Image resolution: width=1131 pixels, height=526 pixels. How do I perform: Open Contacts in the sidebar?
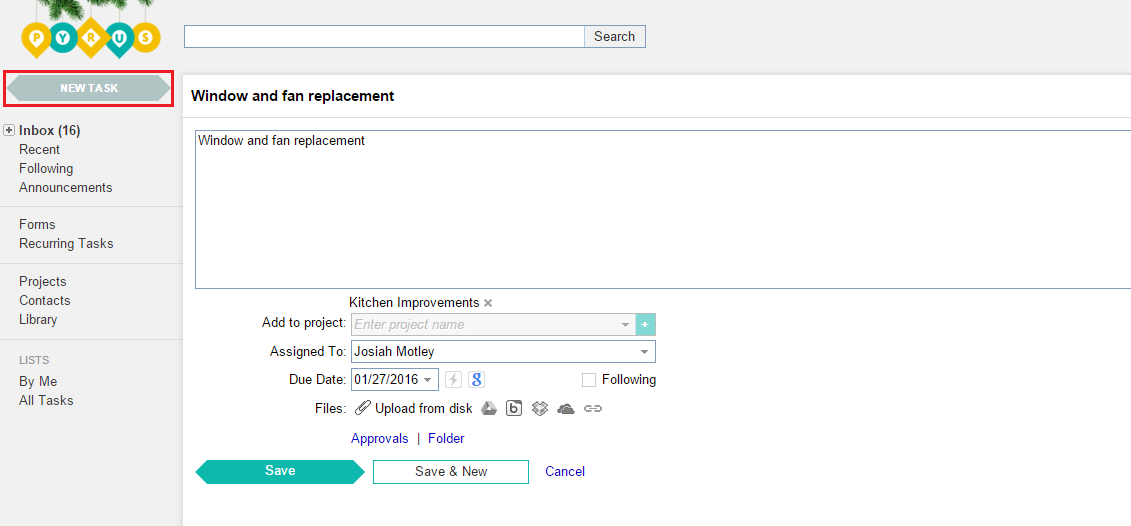click(x=45, y=300)
